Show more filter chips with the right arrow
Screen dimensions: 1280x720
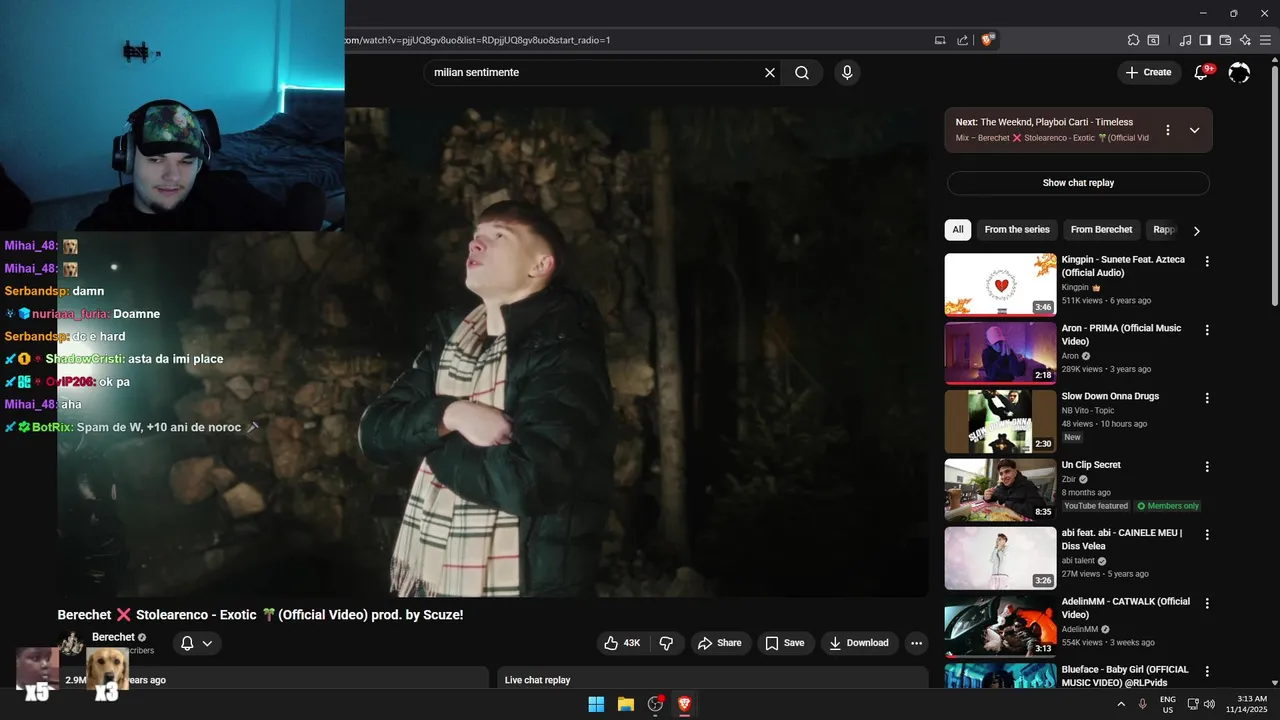coord(1196,231)
